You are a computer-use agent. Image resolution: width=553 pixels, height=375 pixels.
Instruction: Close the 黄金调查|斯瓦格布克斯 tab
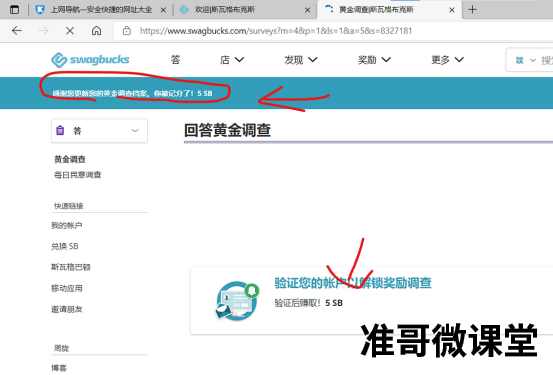coord(451,10)
